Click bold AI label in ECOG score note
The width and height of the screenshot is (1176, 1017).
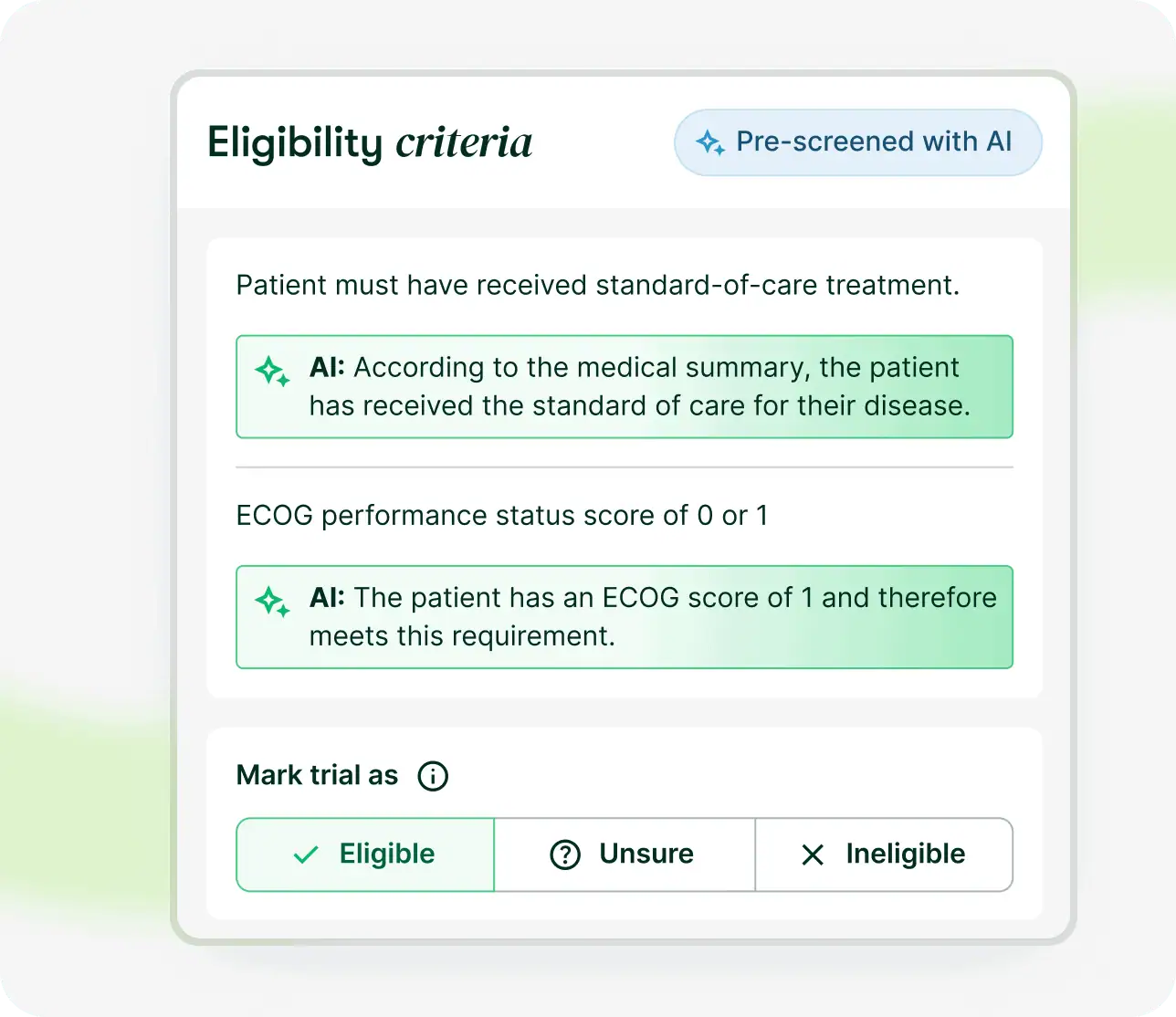coord(327,597)
